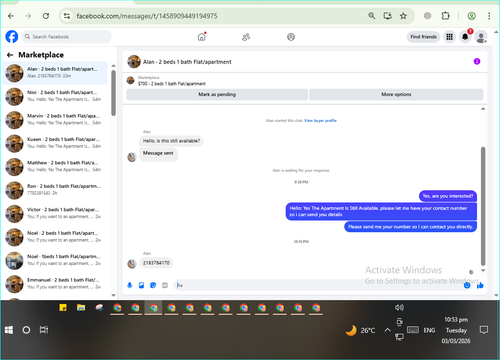Open File Explorer from the taskbar

coord(81,308)
